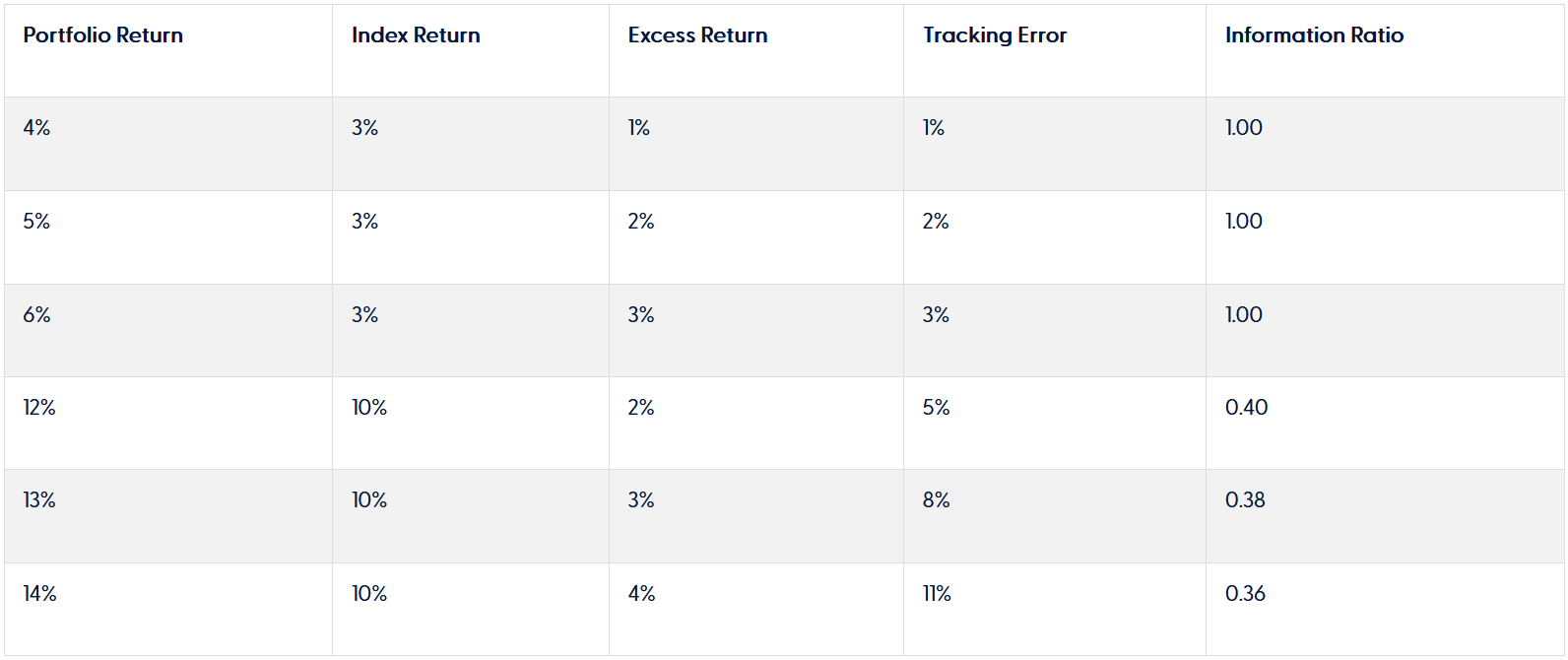Click the 13% Portfolio Return cell
The image size is (1568, 660).
coord(39,500)
